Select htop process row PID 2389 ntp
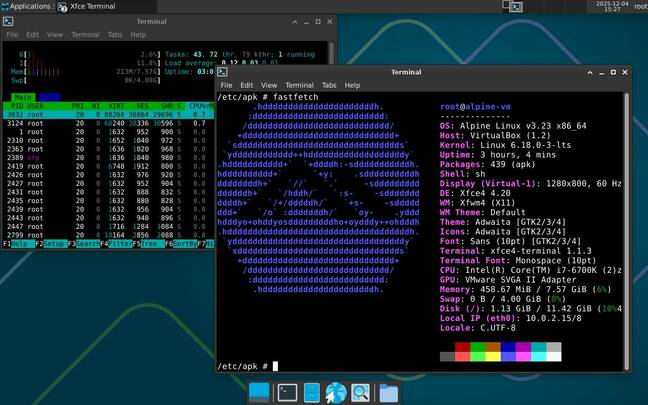The width and height of the screenshot is (648, 405). [108, 157]
